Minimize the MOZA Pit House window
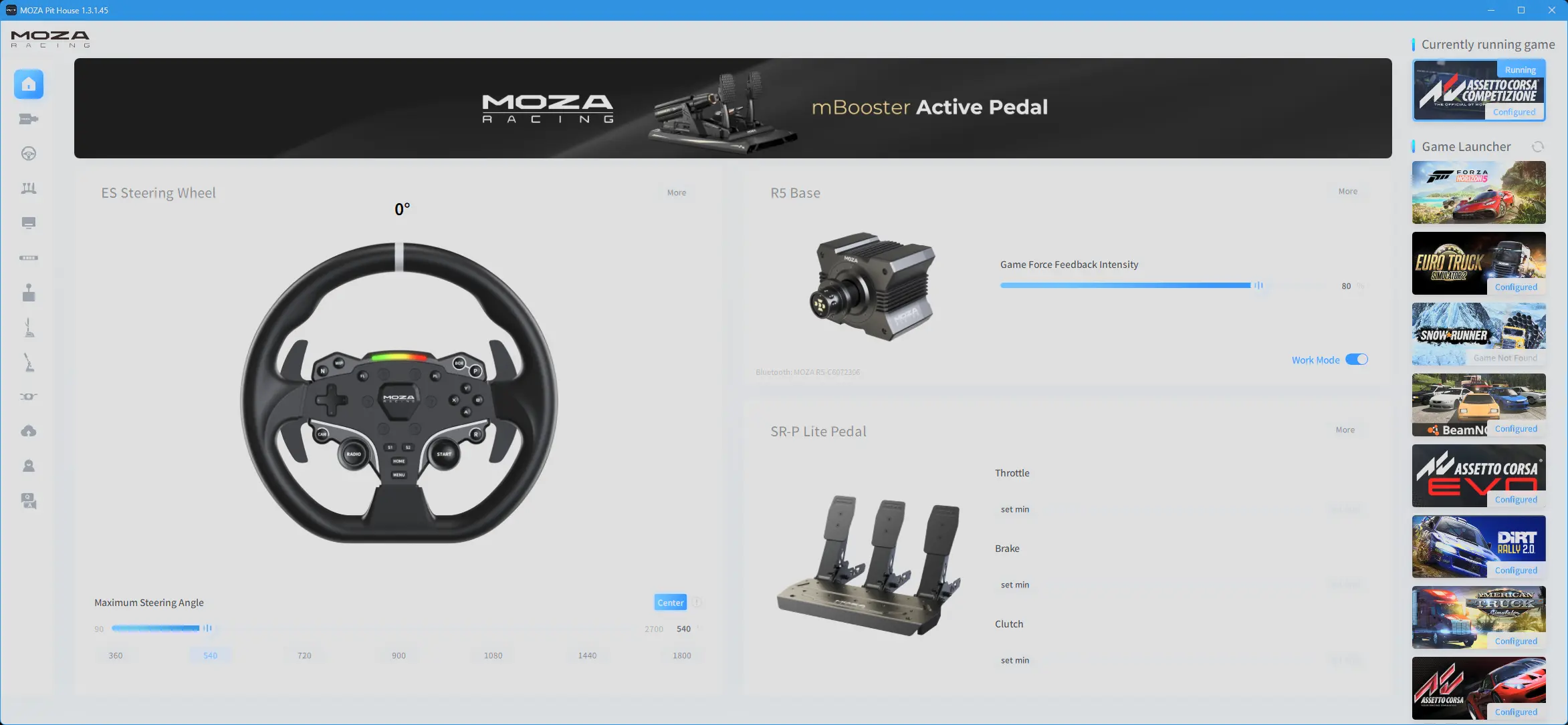The height and width of the screenshot is (725, 1568). [x=1490, y=10]
